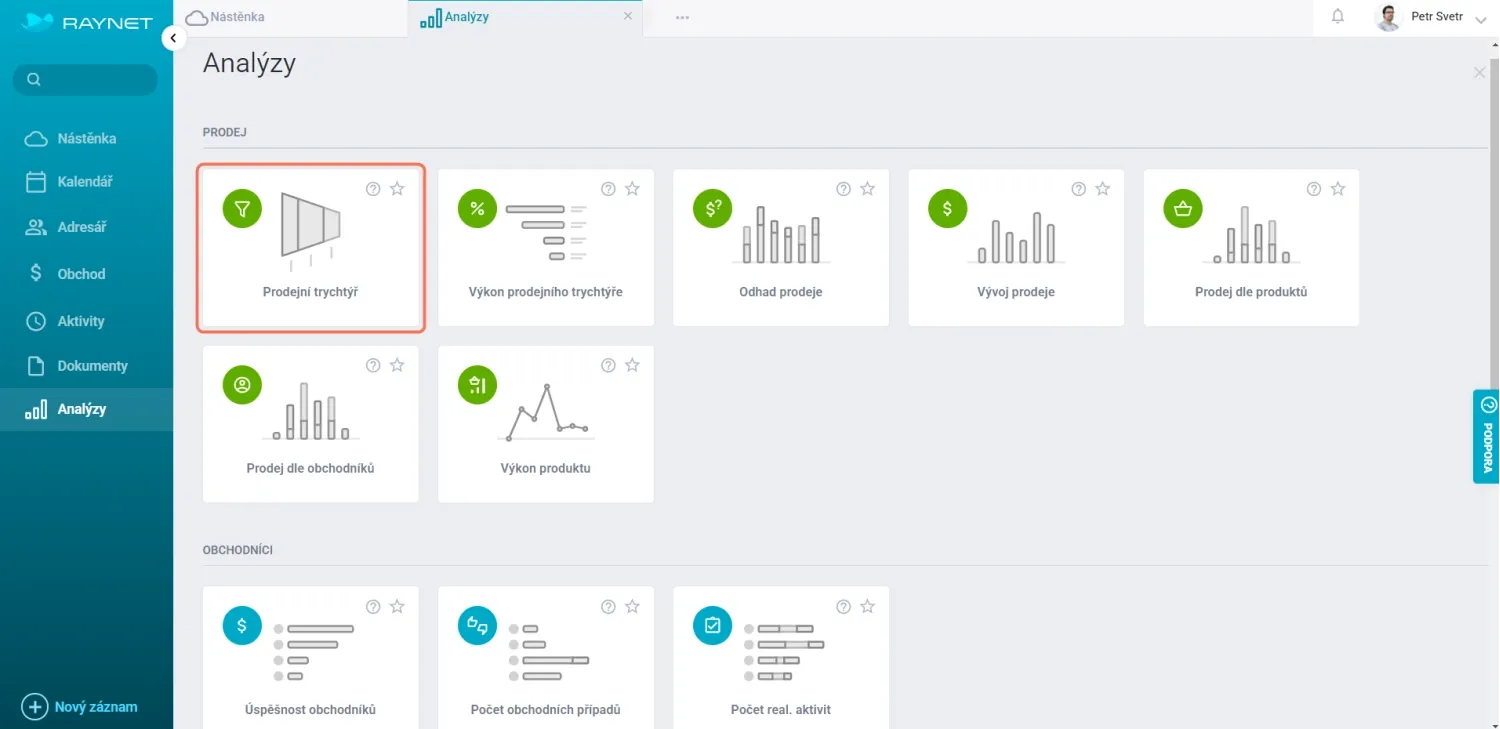Collapse the left sidebar with arrow button
1500x729 pixels.
(x=173, y=38)
